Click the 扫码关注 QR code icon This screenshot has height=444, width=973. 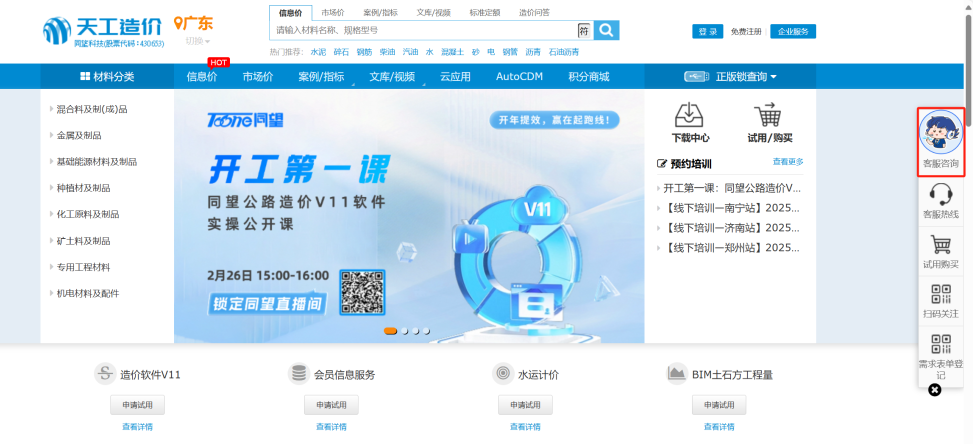click(941, 294)
